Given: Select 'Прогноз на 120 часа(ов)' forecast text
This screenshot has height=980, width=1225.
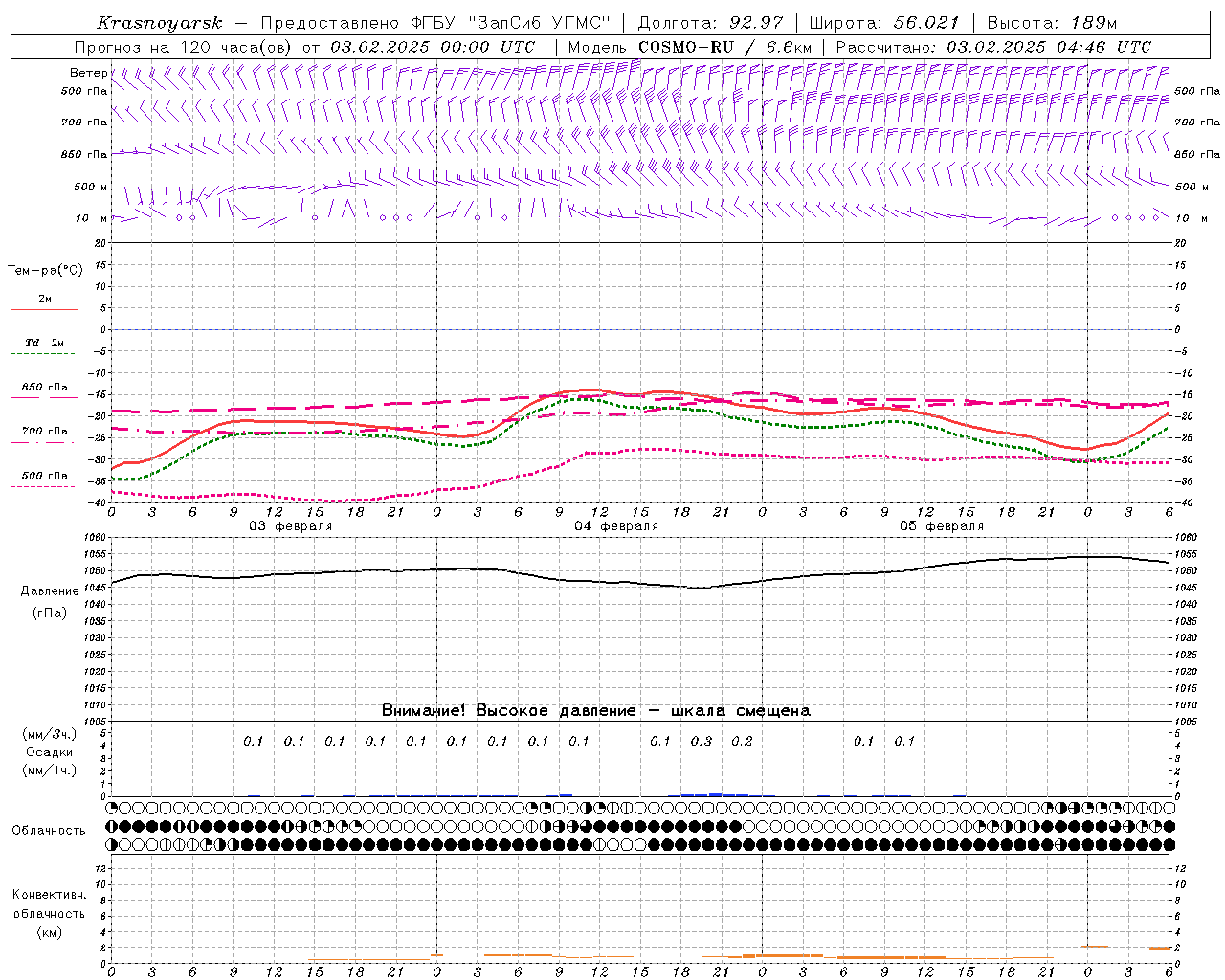Looking at the screenshot, I should click(184, 47).
